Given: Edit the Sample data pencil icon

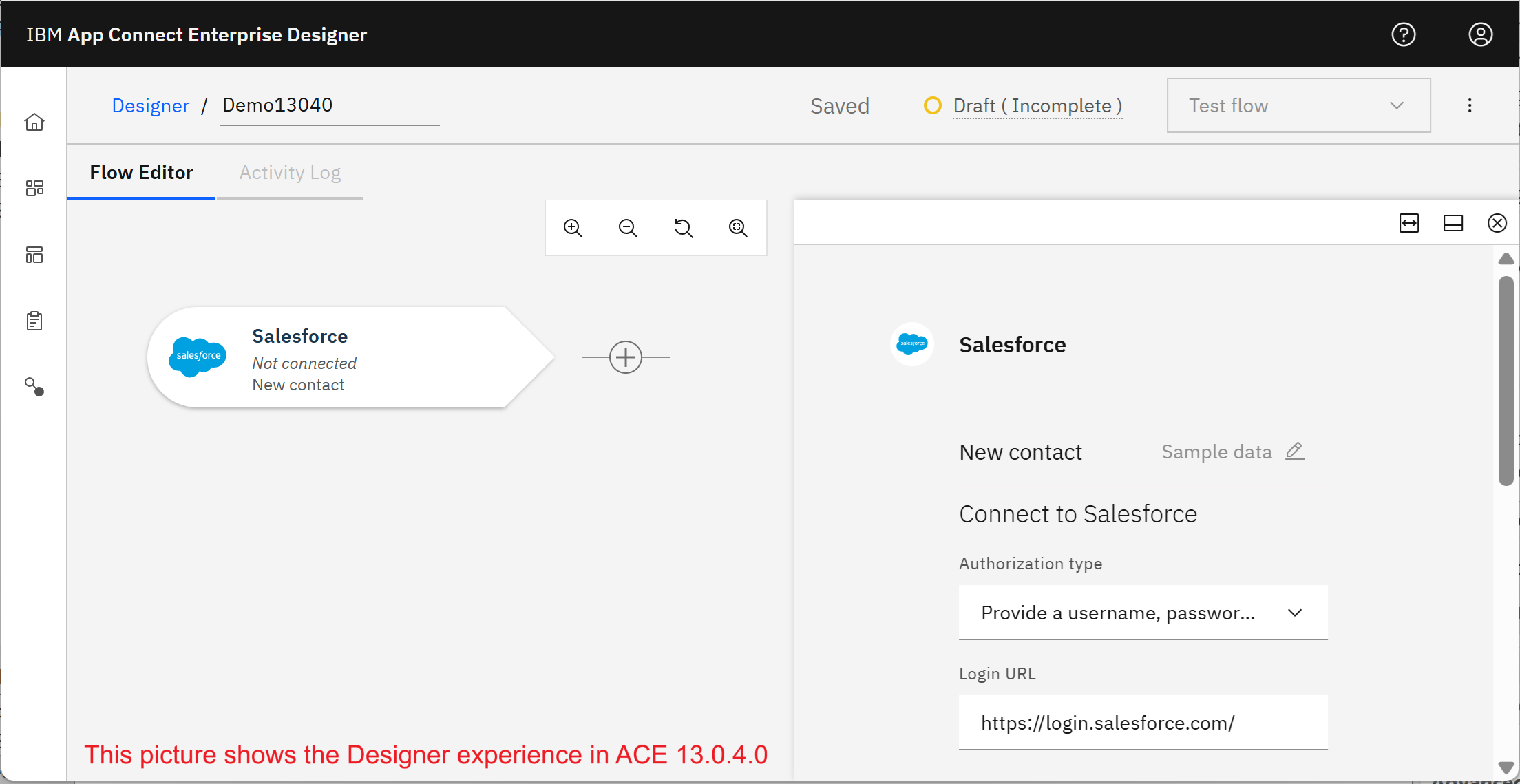Looking at the screenshot, I should coord(1294,452).
